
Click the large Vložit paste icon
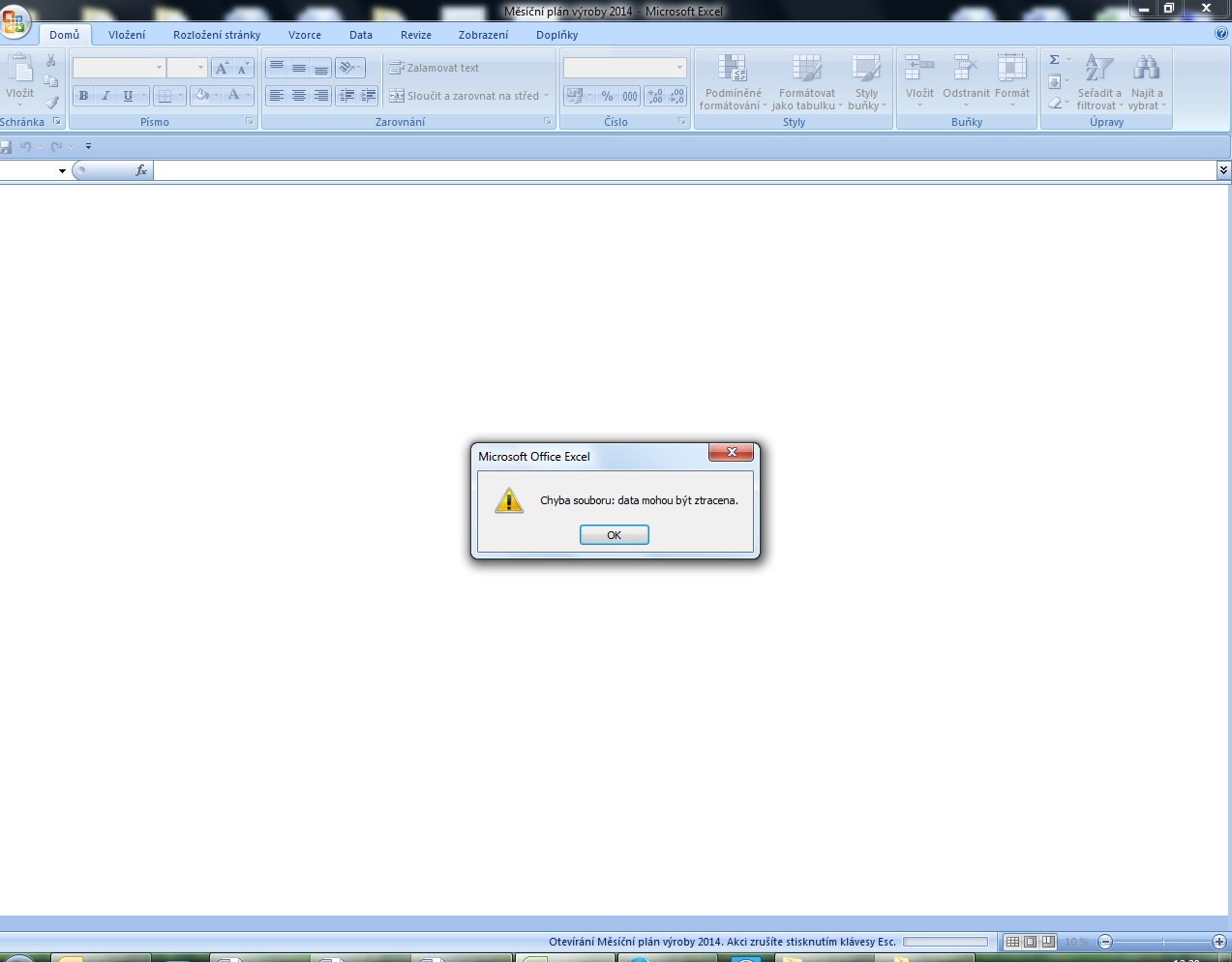coord(19,68)
